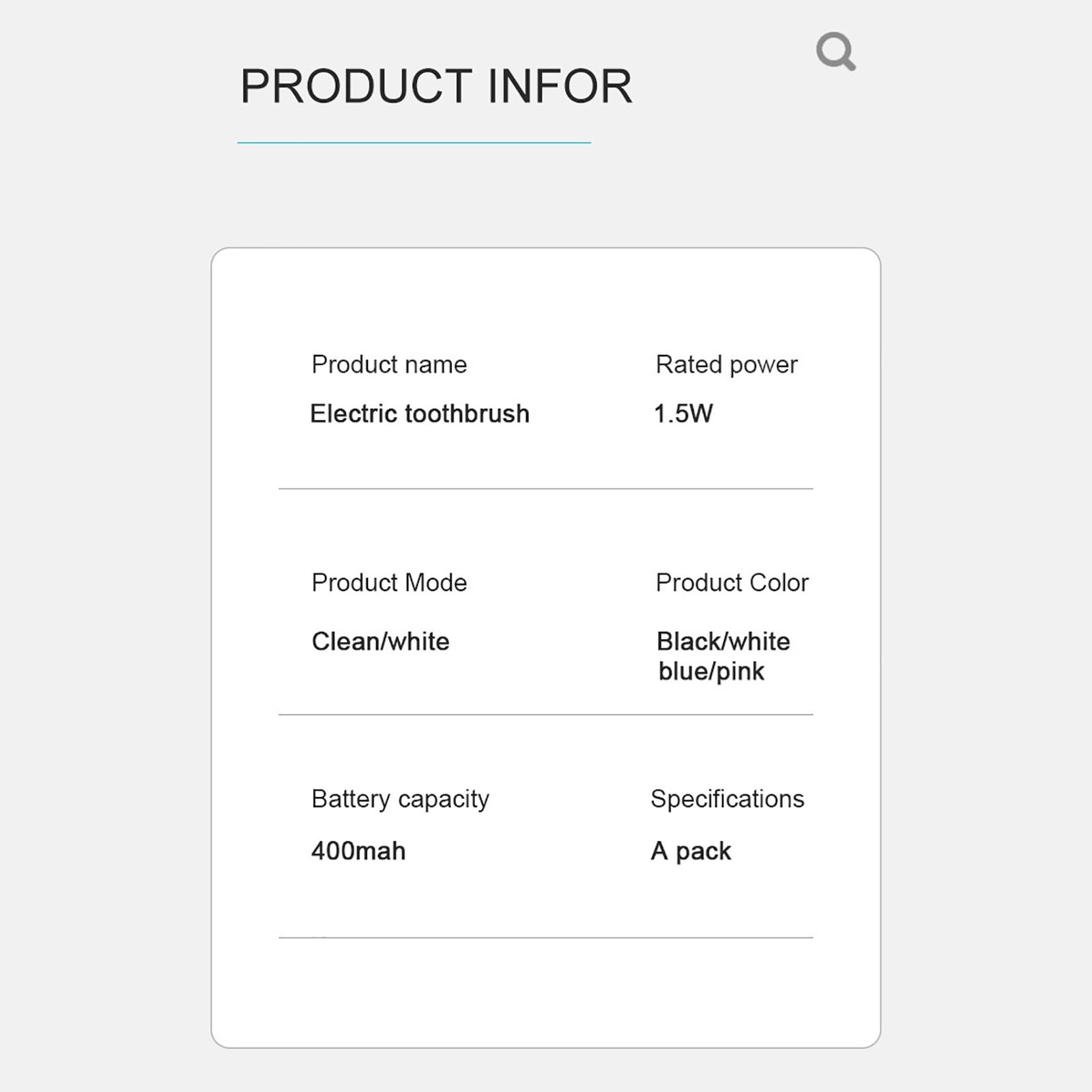
Task: Click the teal underline beneath the heading
Action: tap(414, 143)
